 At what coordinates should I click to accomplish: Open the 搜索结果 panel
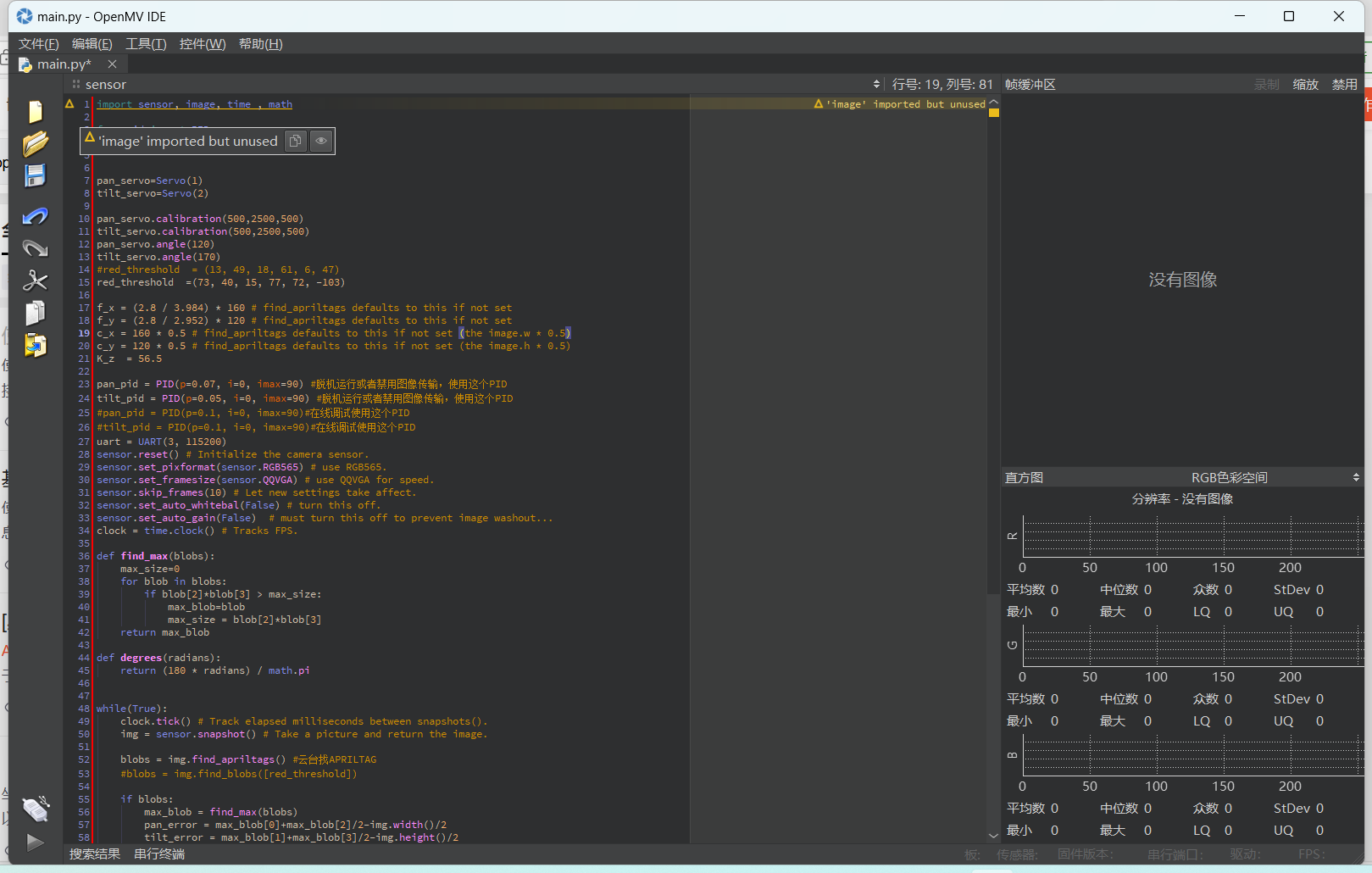click(x=95, y=854)
